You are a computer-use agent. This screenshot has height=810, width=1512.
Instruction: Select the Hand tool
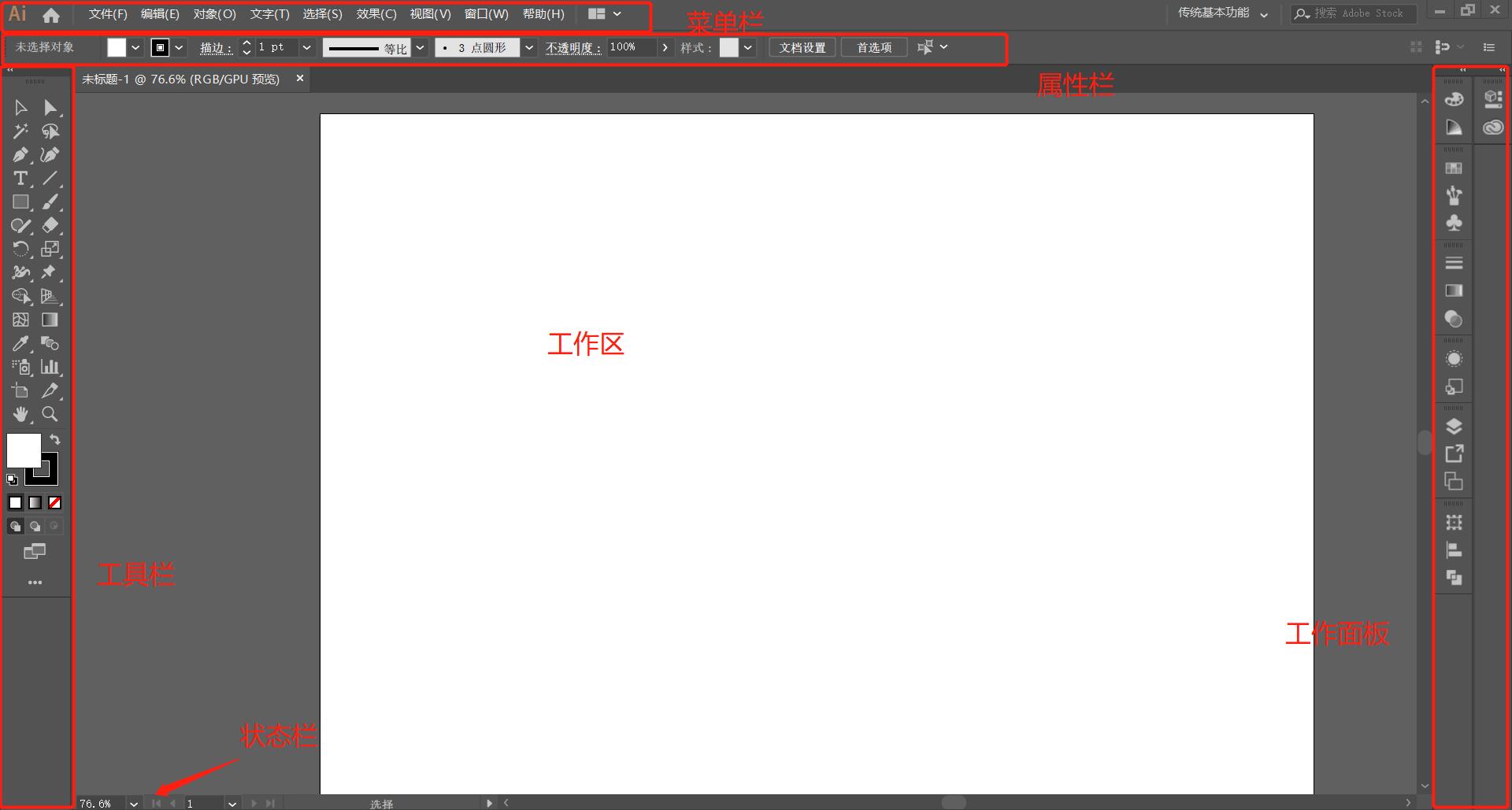click(x=21, y=415)
